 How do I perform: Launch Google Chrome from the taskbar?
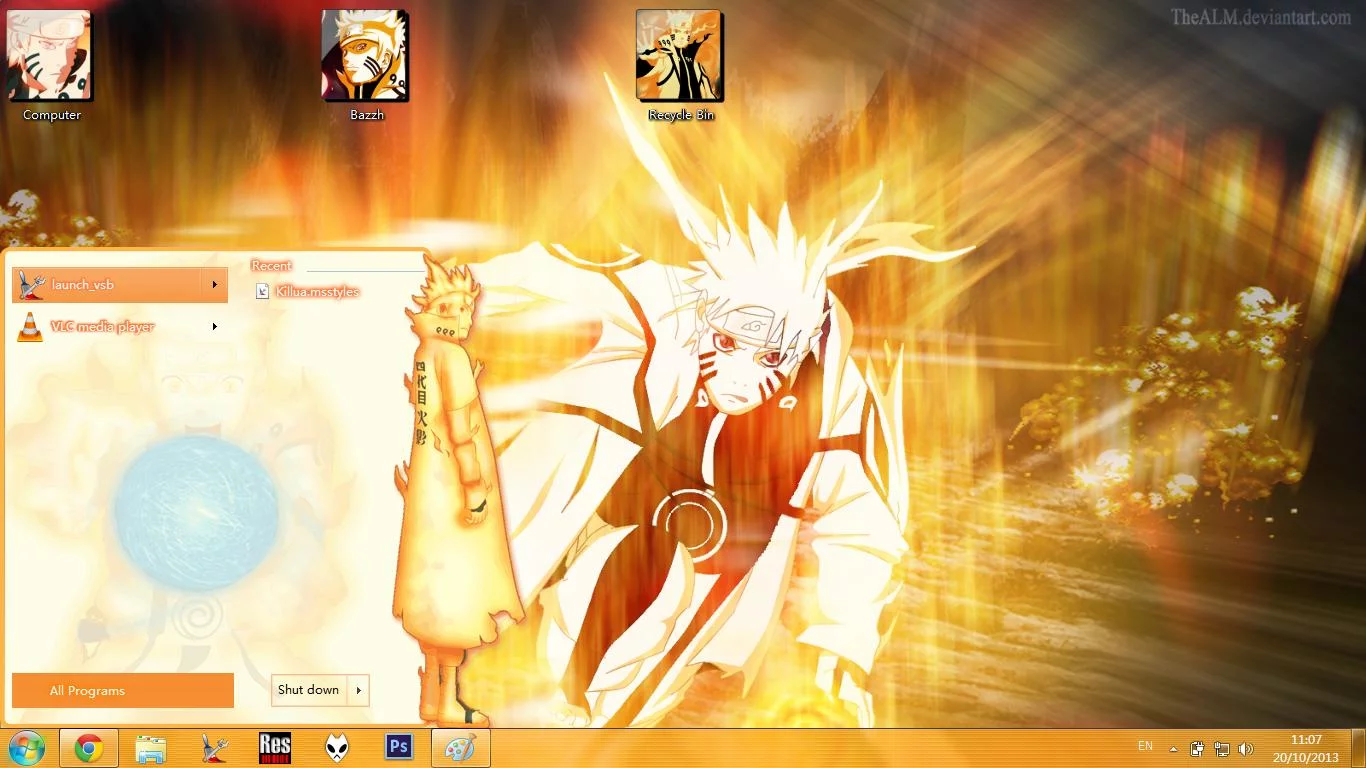(x=89, y=748)
